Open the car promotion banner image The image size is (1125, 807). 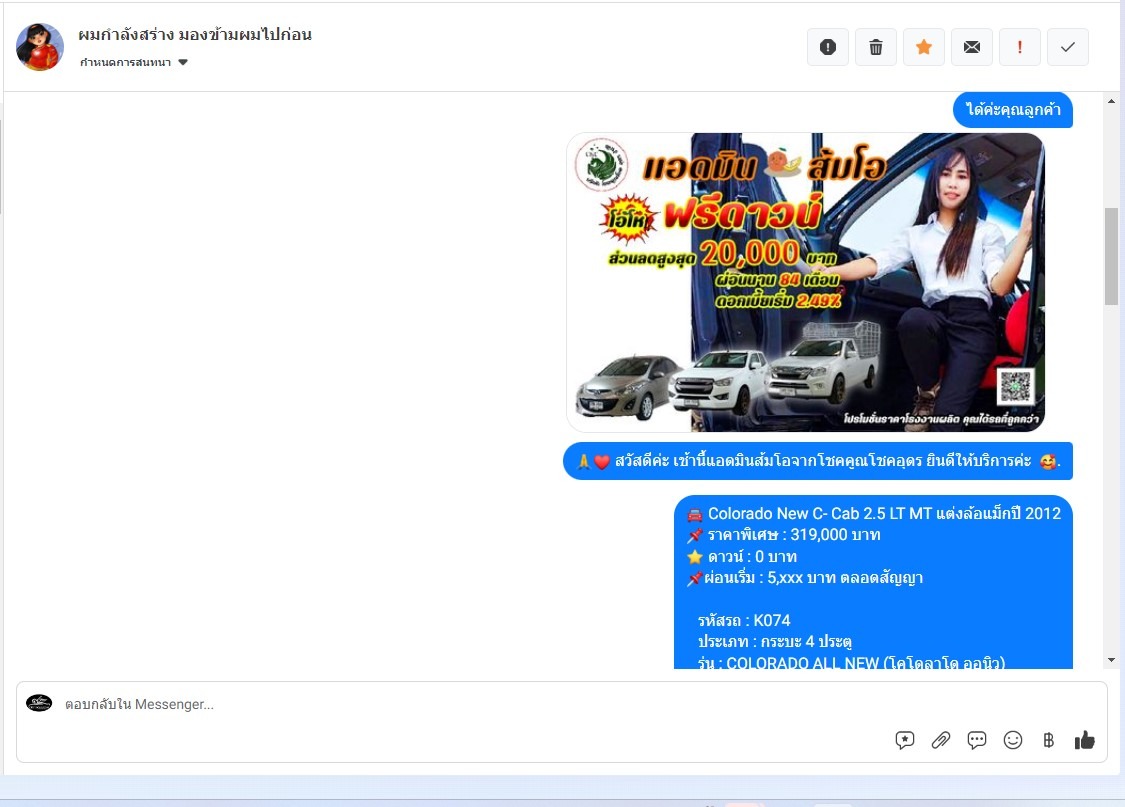[x=805, y=282]
